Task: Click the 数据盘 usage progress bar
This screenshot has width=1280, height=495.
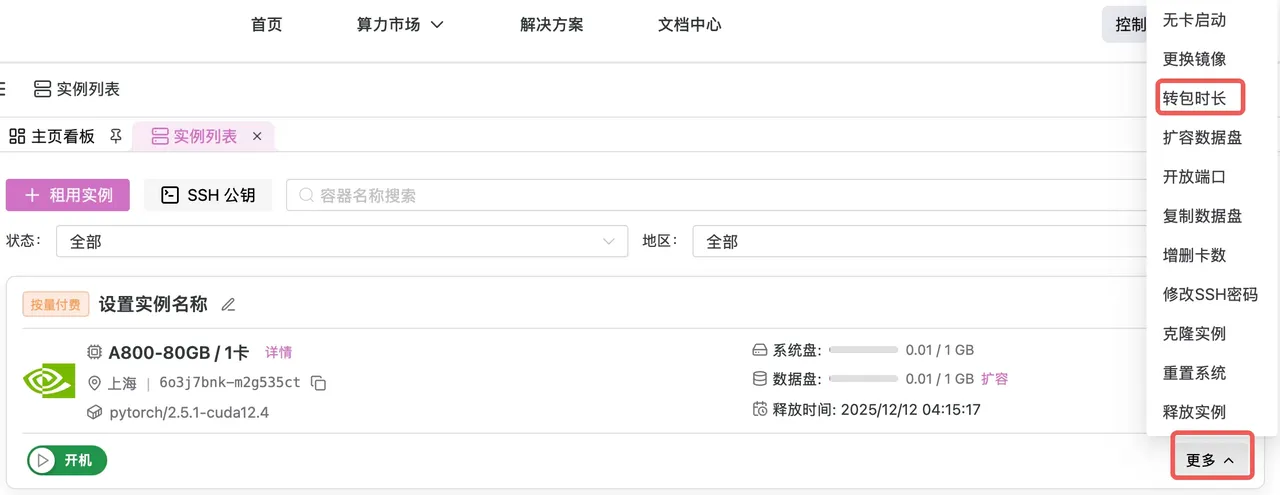Action: coord(863,379)
